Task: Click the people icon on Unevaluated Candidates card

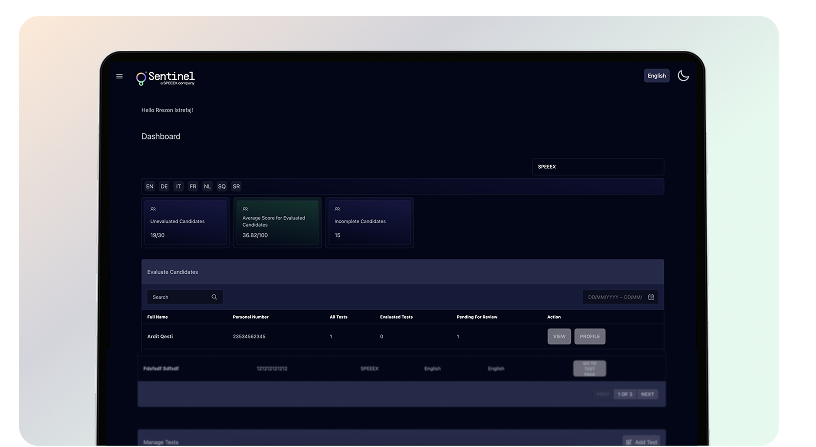Action: point(153,209)
